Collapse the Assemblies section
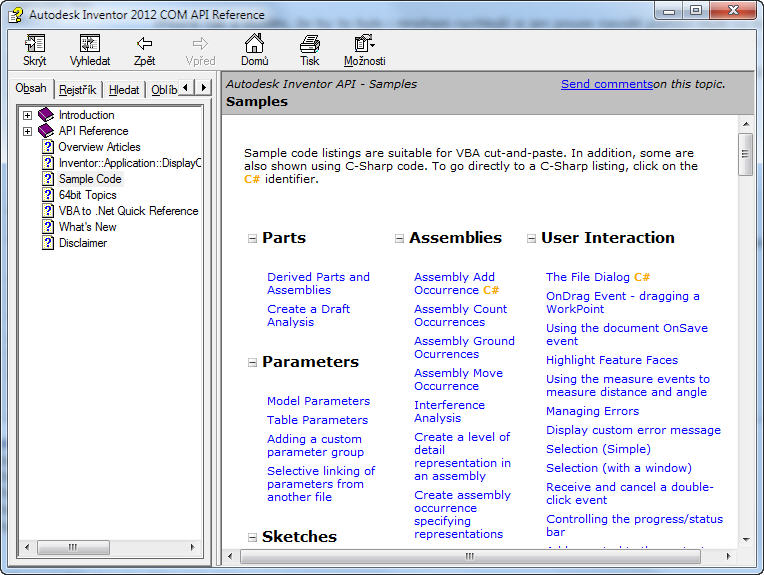This screenshot has width=764, height=575. point(399,238)
